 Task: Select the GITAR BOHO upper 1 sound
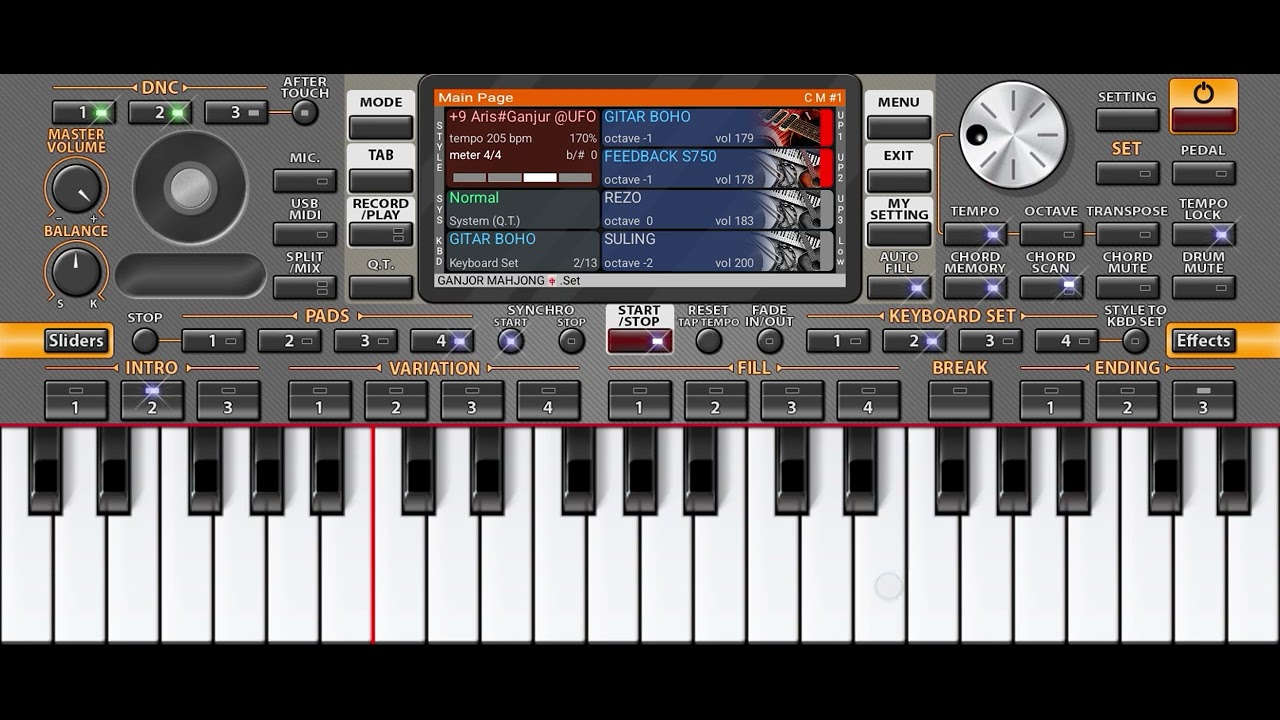716,128
